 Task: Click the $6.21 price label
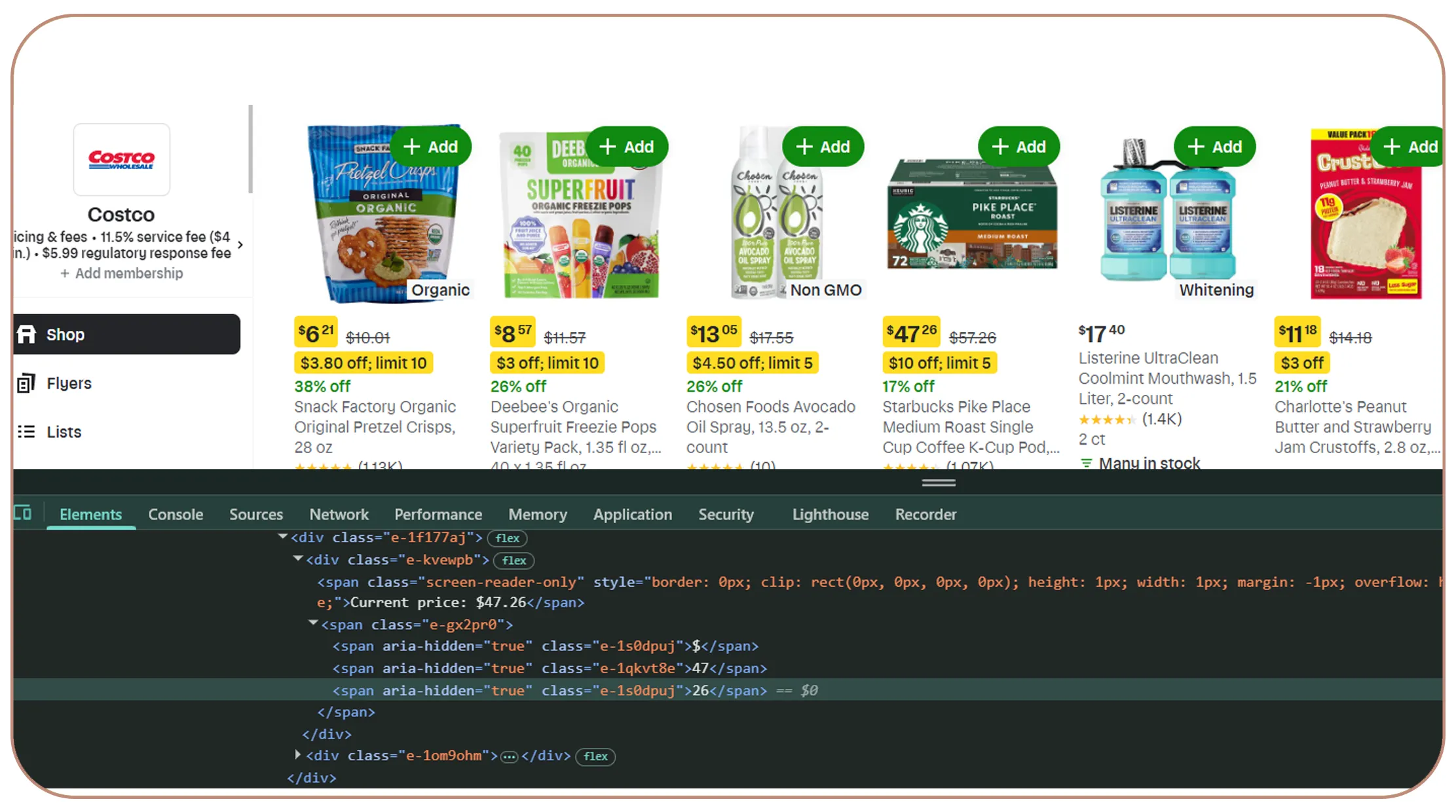316,333
